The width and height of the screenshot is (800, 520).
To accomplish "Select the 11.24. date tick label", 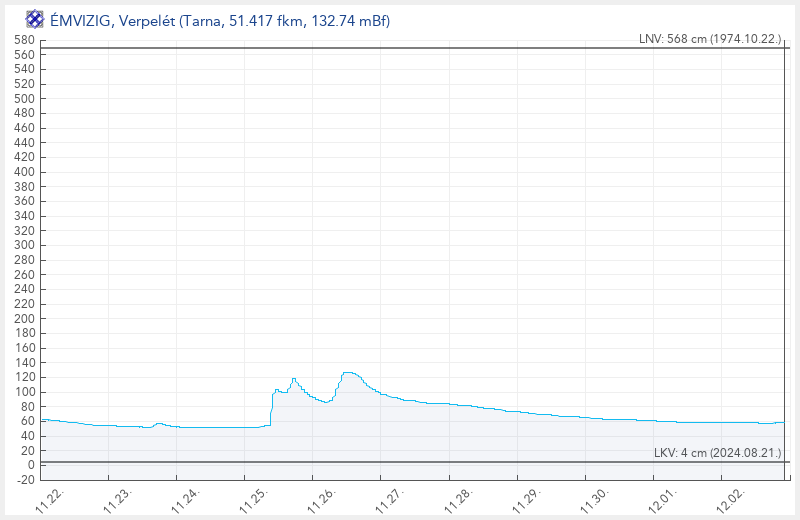I will click(x=187, y=499).
